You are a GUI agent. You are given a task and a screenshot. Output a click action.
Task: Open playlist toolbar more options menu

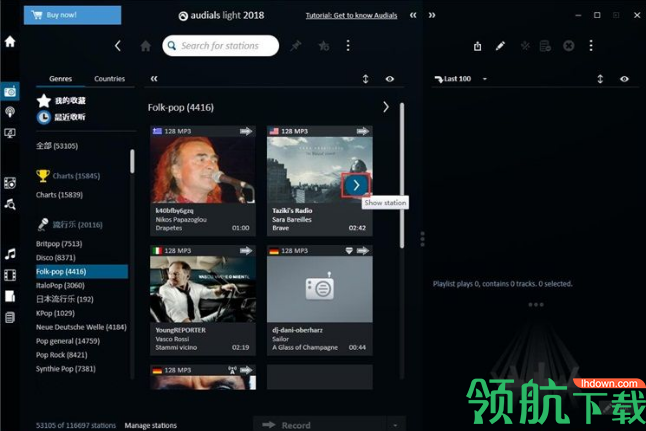pyautogui.click(x=591, y=46)
